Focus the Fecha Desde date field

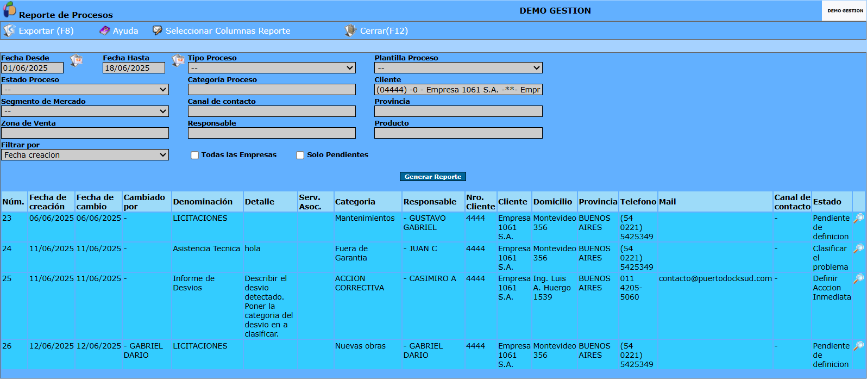(x=32, y=68)
